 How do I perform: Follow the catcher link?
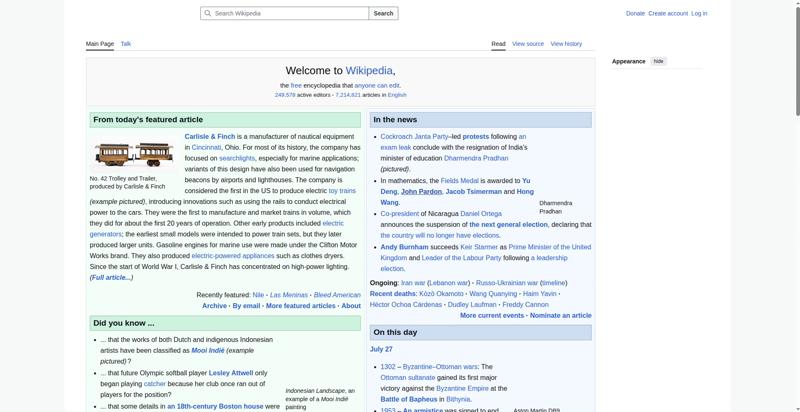pos(155,384)
